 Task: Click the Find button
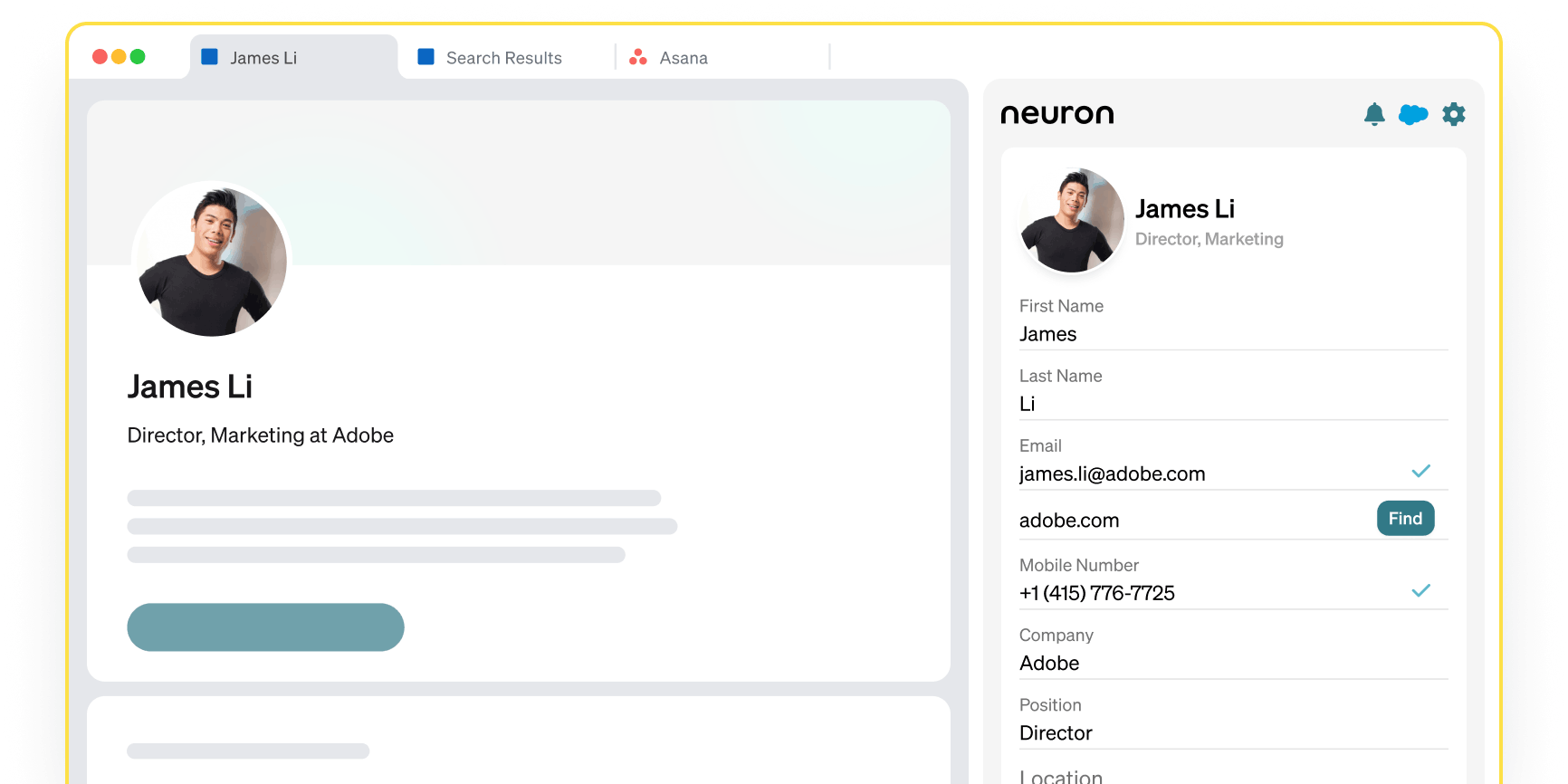click(x=1405, y=519)
